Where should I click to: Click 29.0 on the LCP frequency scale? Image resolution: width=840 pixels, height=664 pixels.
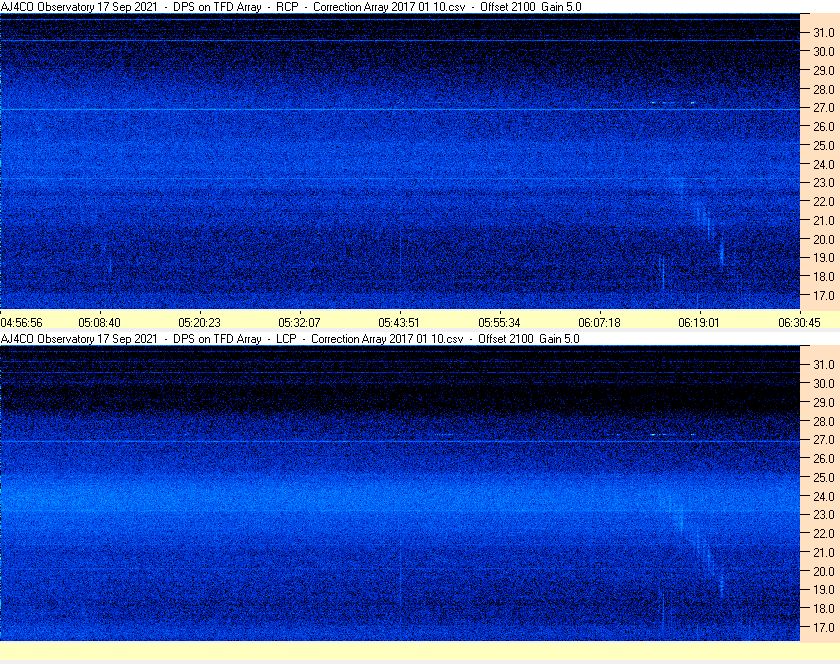(824, 402)
